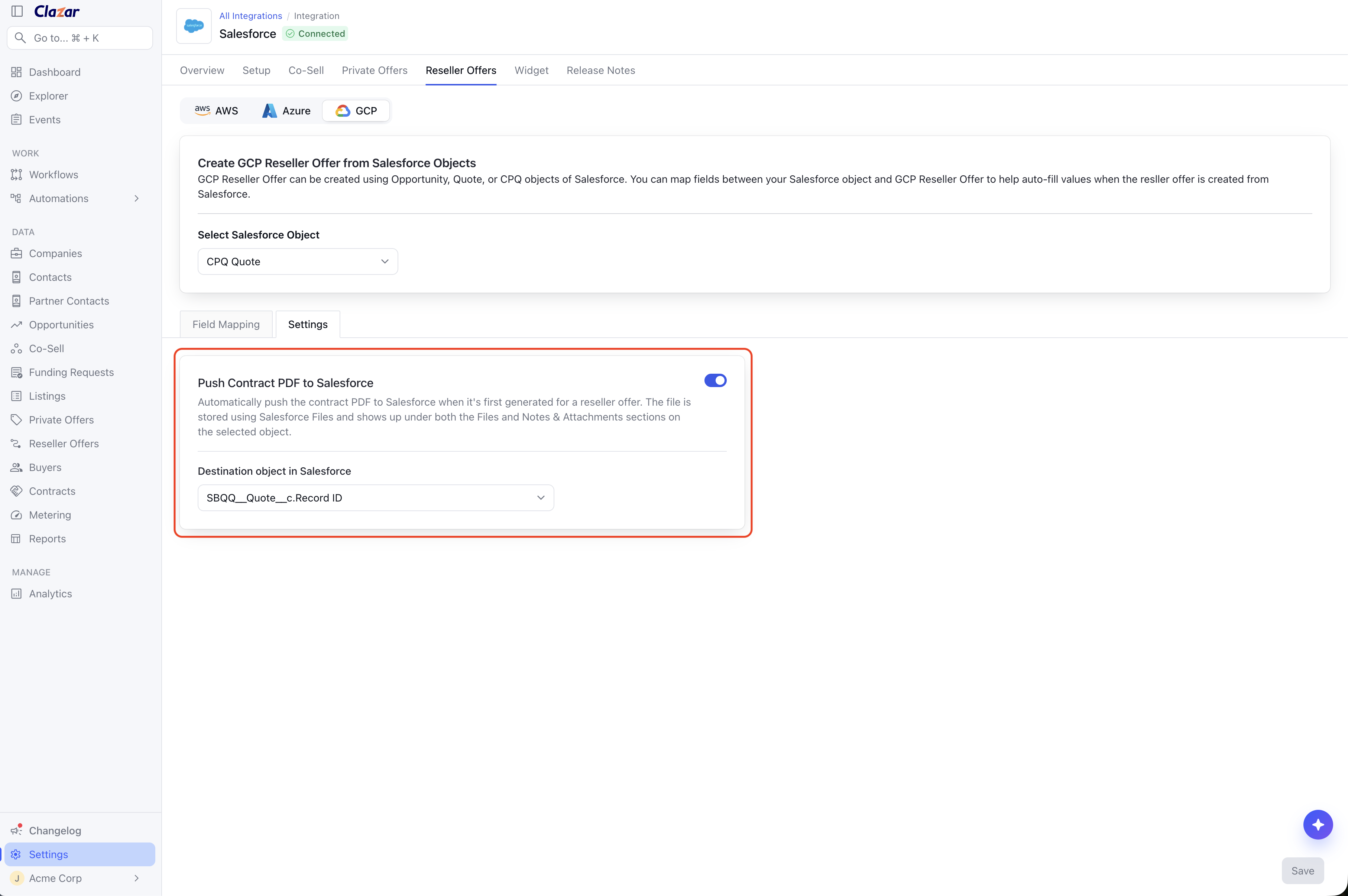
Task: Open the AI assistant sparkle button
Action: point(1318,825)
